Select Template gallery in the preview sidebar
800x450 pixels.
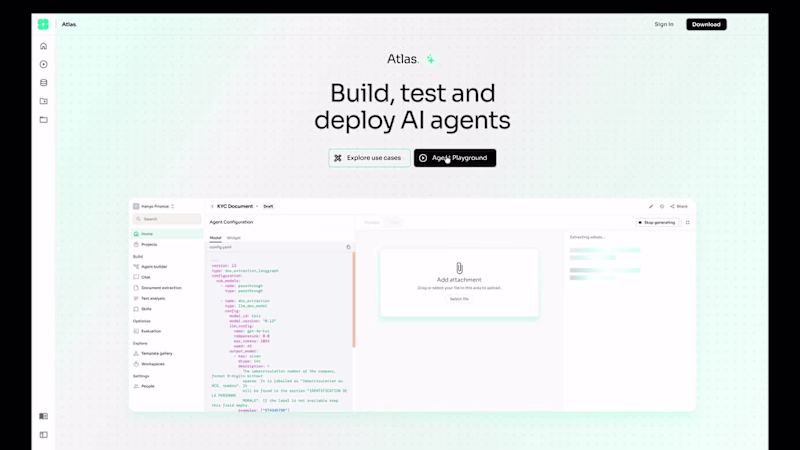[x=156, y=353]
